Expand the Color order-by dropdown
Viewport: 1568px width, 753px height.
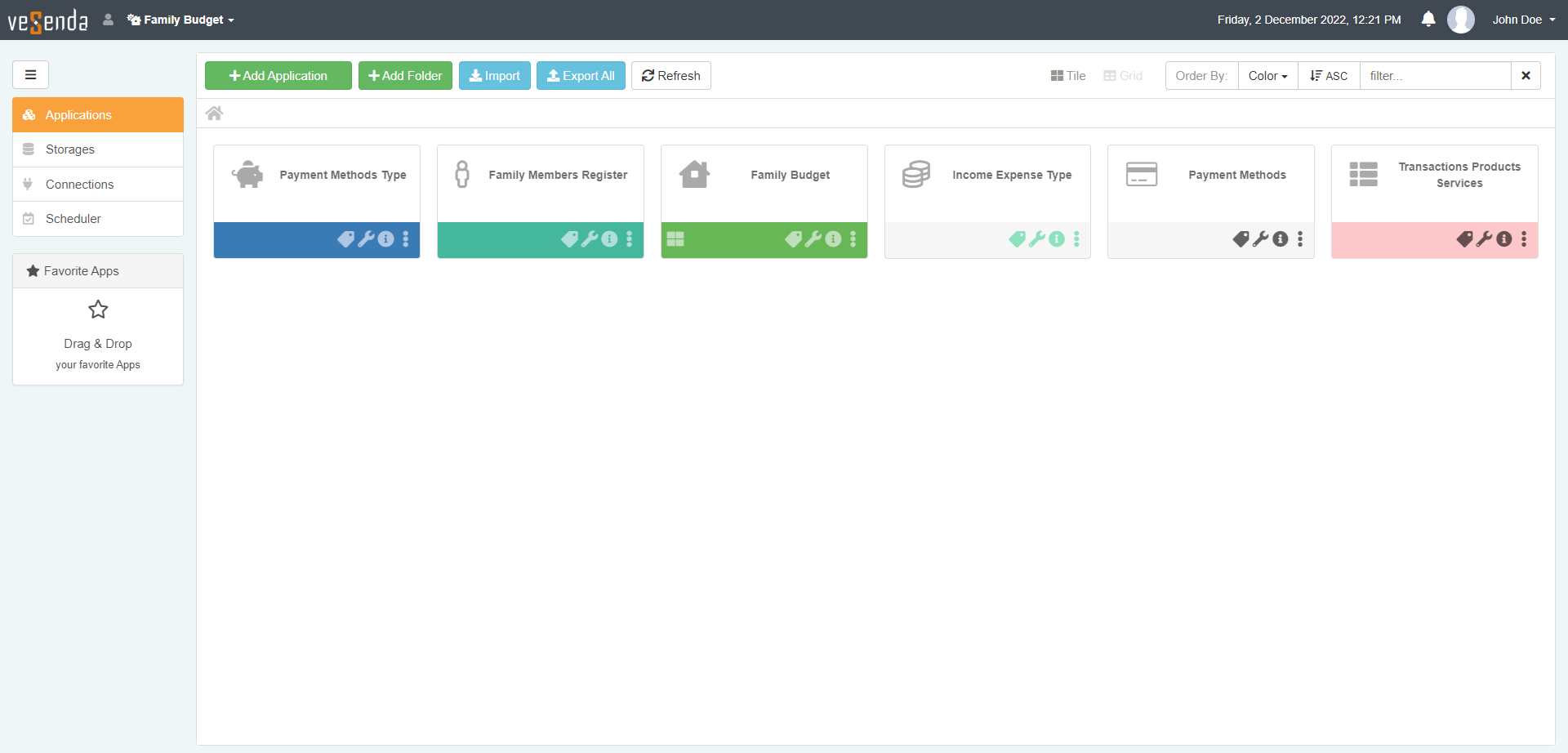tap(1267, 76)
